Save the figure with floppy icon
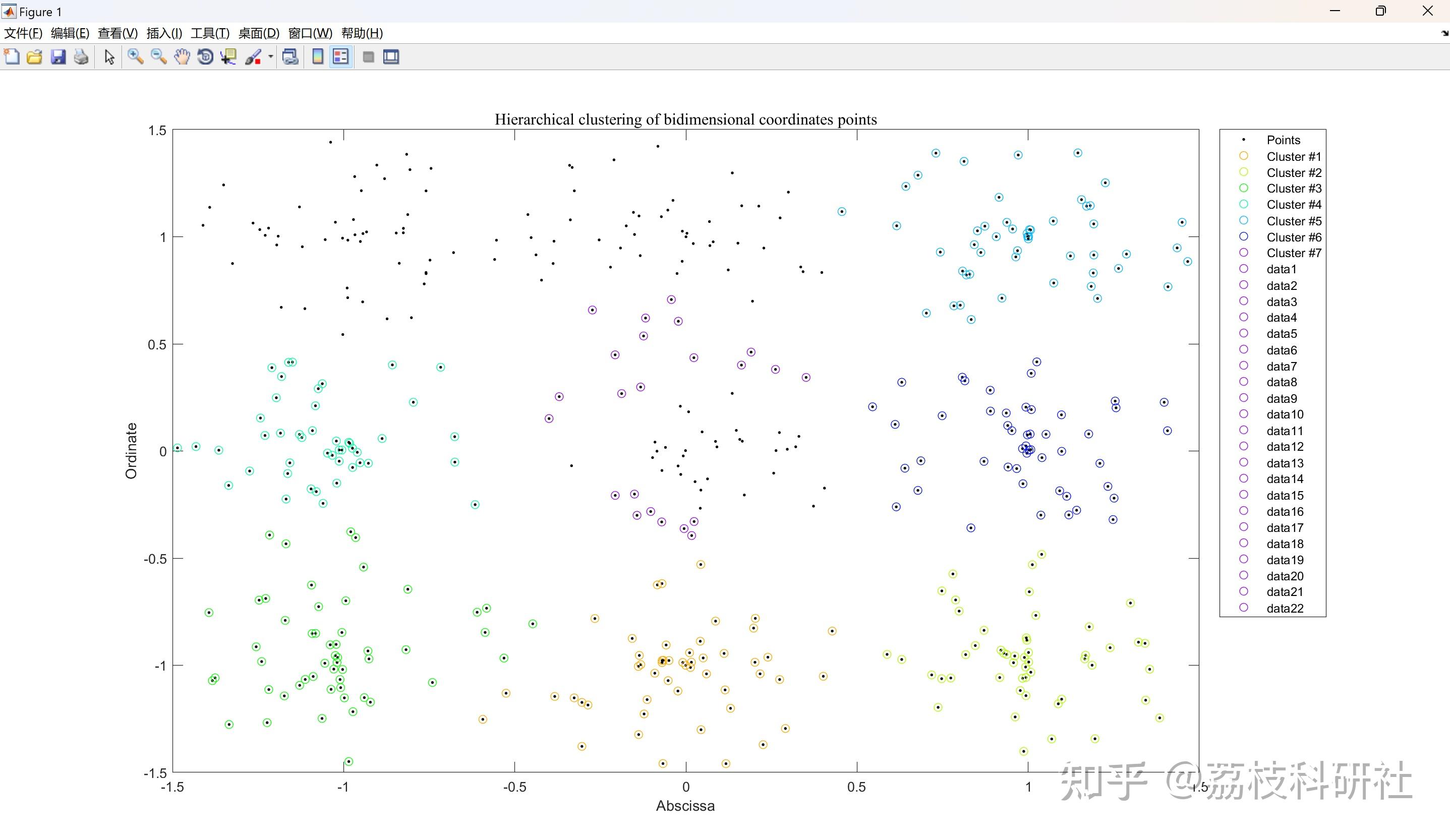This screenshot has height=840, width=1450. pos(58,57)
